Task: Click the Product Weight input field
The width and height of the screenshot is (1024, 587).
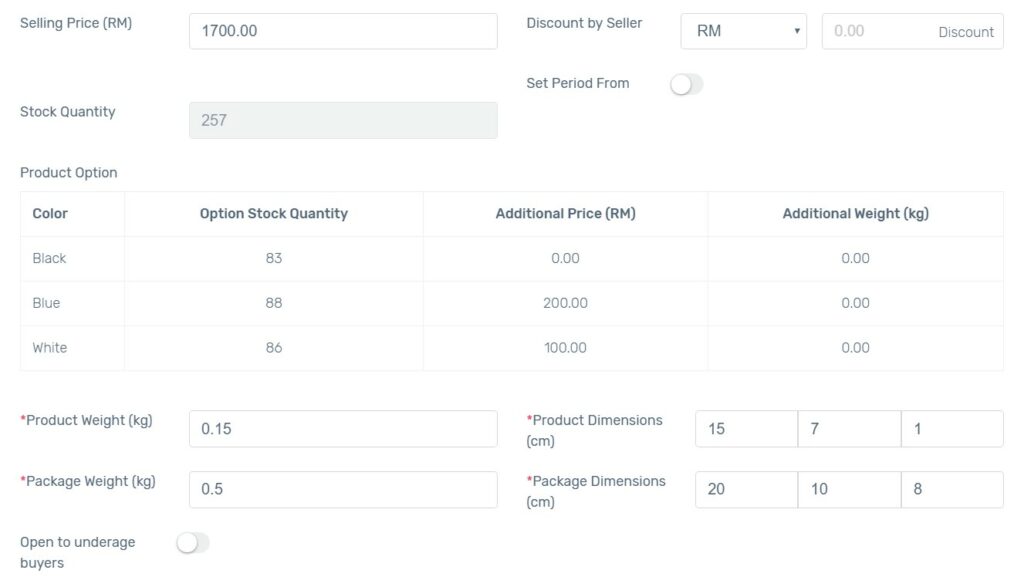Action: [x=343, y=429]
